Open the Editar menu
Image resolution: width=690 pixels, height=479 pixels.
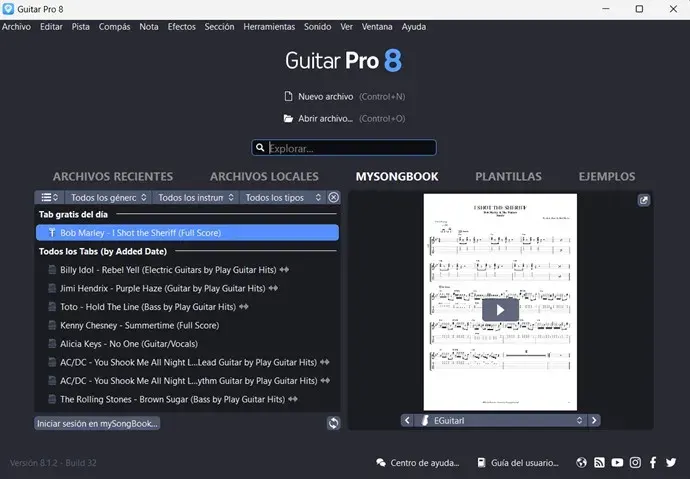[51, 27]
